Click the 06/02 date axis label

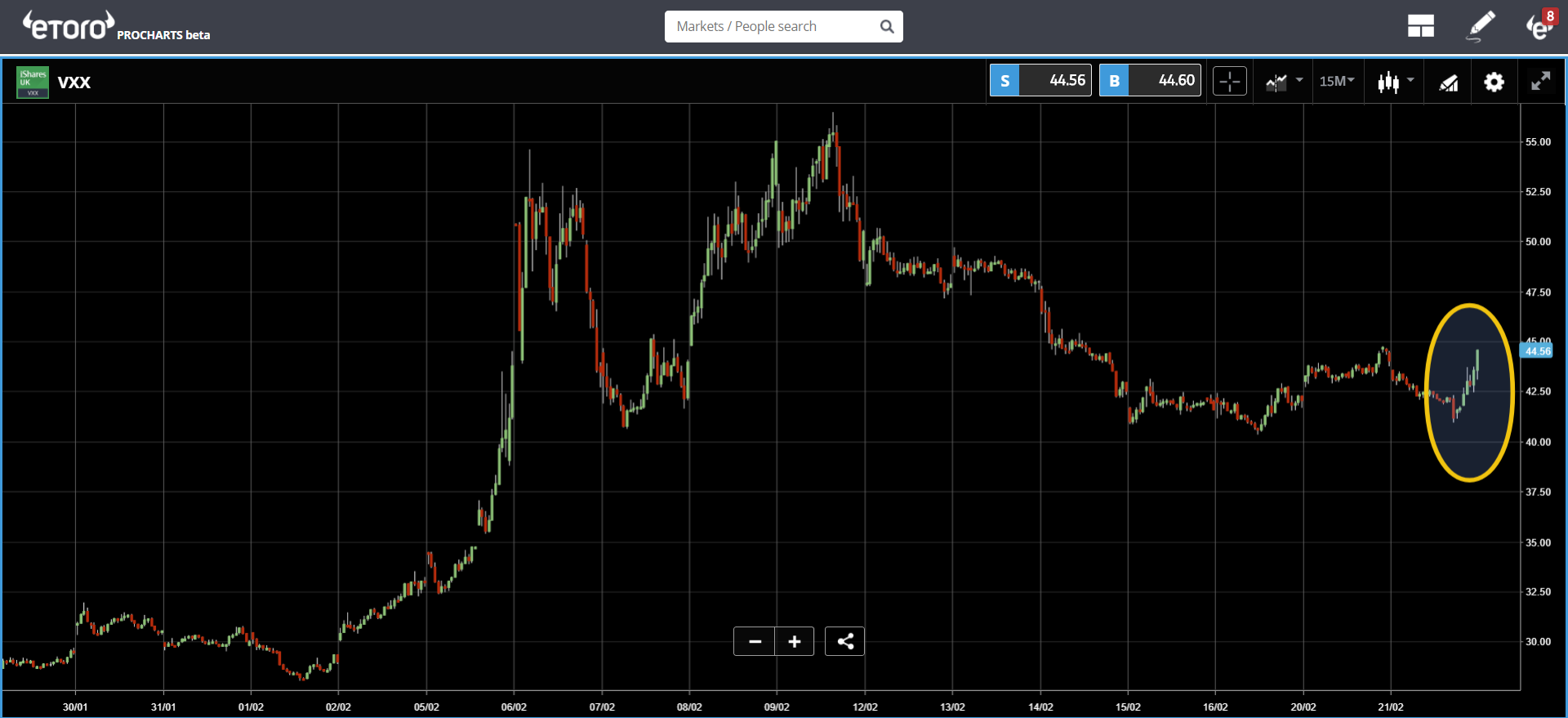click(514, 707)
